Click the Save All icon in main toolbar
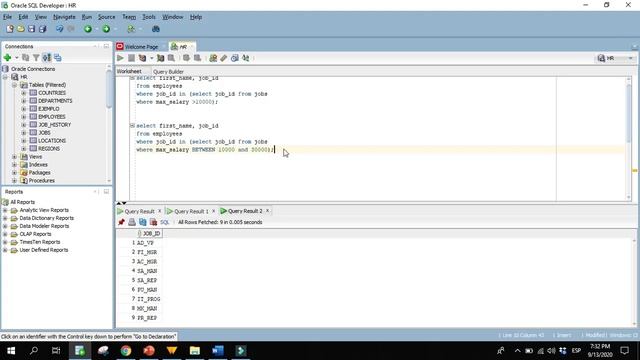 coord(42,29)
